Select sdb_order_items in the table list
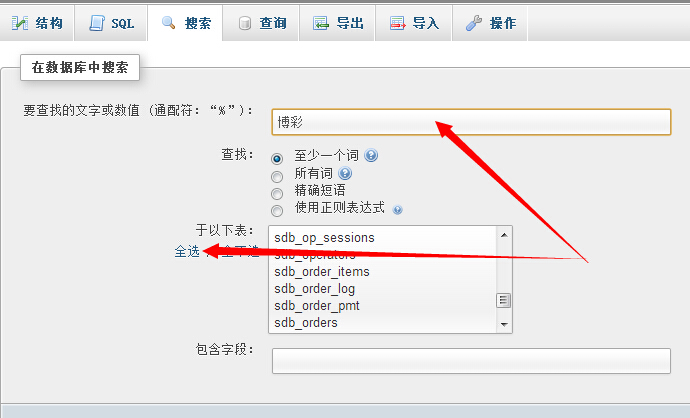Viewport: 690px width, 418px height. tap(322, 271)
